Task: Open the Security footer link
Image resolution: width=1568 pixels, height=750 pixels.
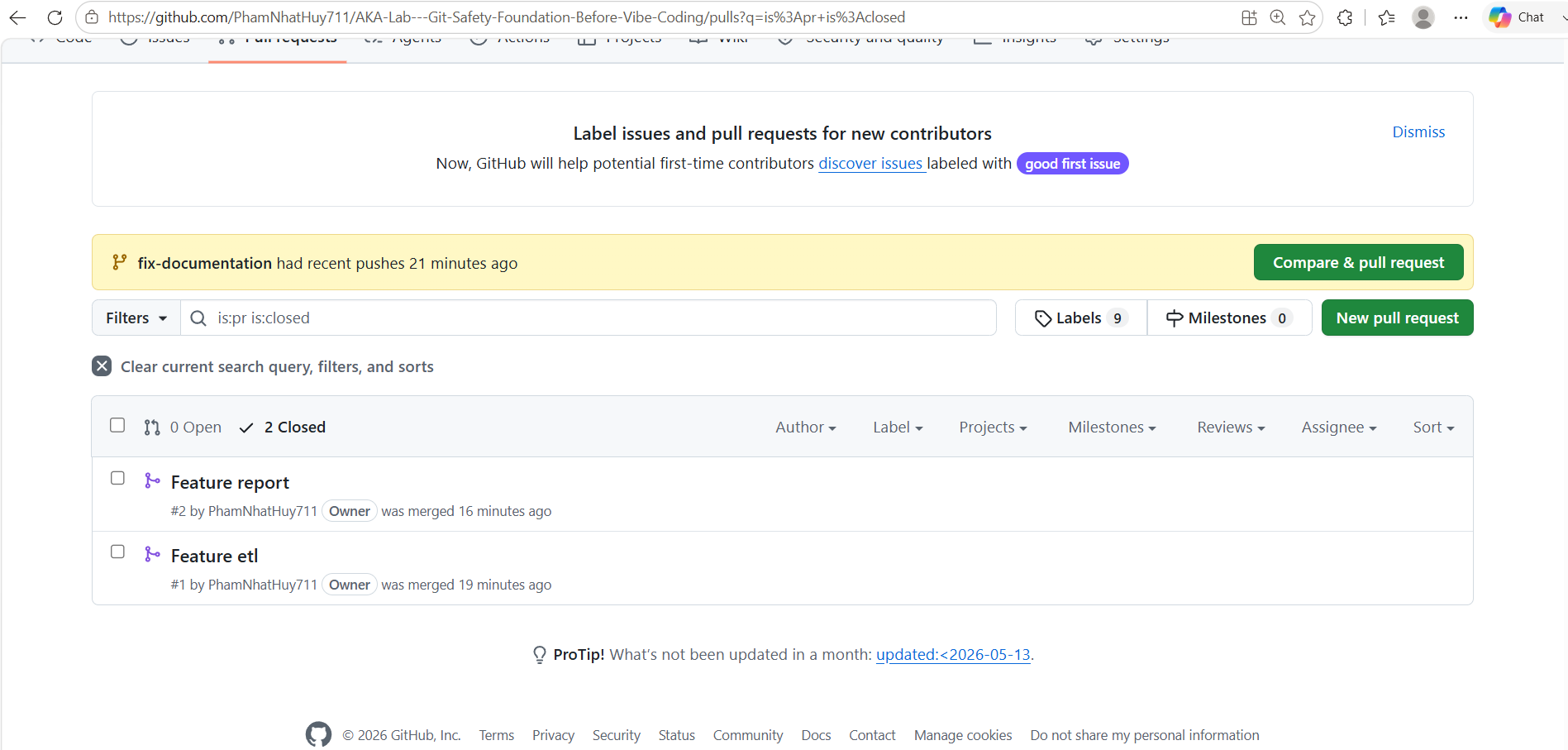Action: 616,735
